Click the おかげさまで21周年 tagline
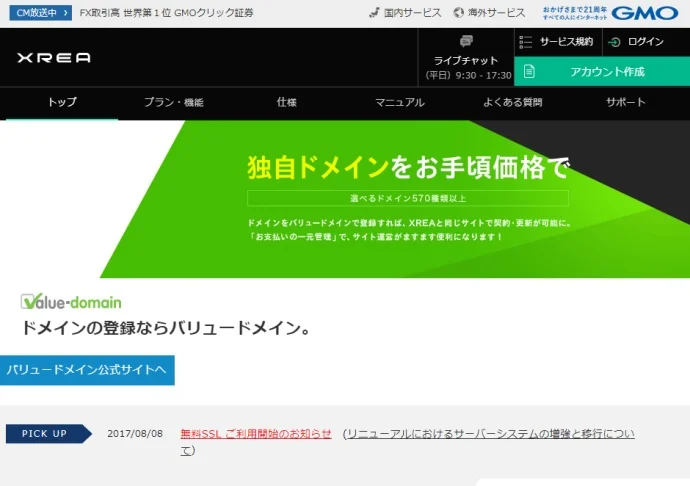 click(575, 13)
